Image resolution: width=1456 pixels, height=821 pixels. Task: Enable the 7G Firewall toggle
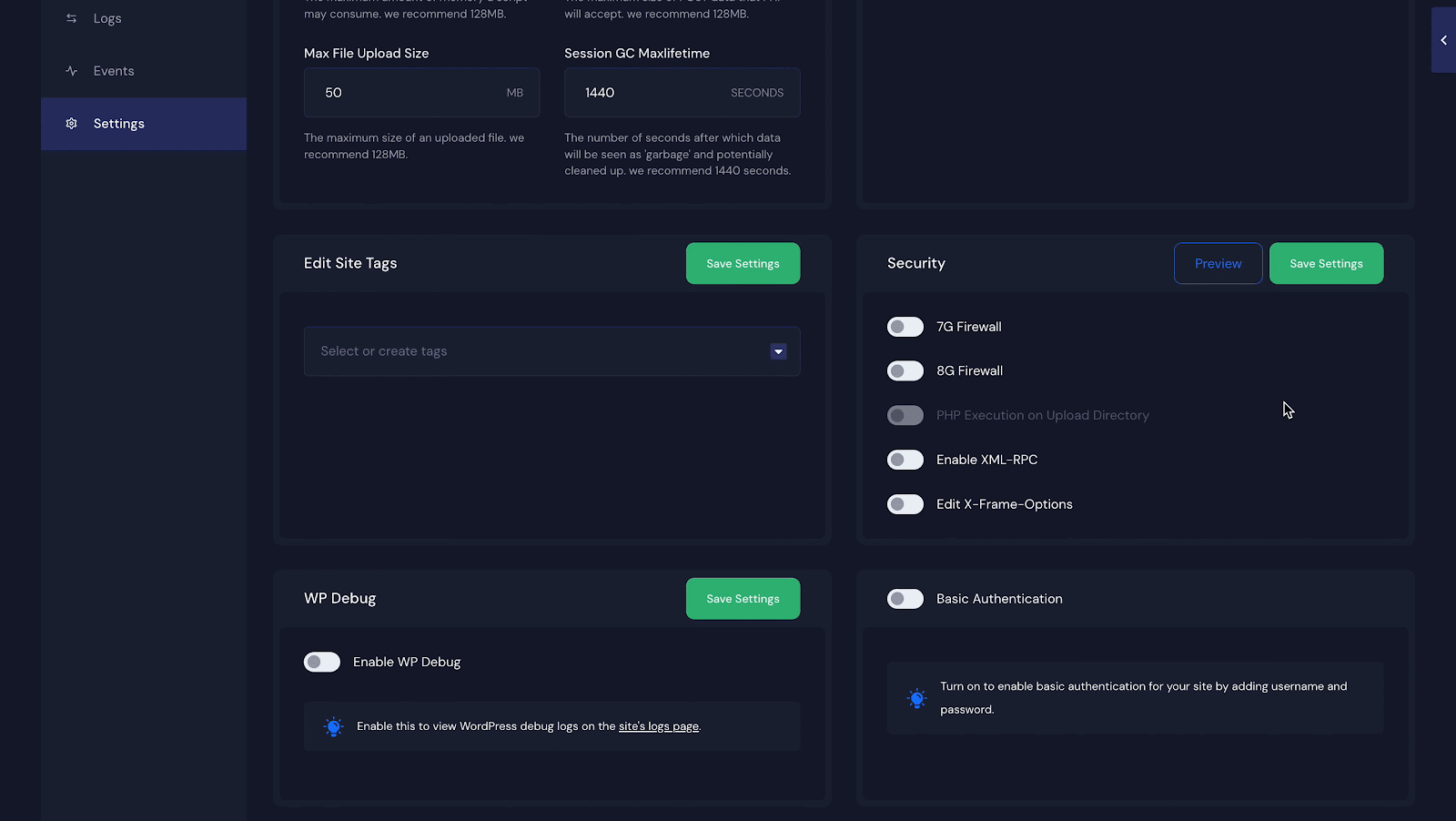click(x=905, y=326)
